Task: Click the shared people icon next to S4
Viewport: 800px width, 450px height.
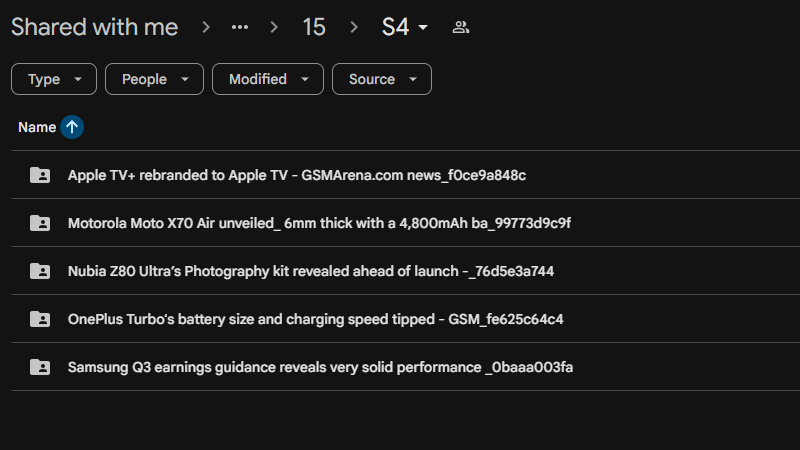Action: pos(461,27)
